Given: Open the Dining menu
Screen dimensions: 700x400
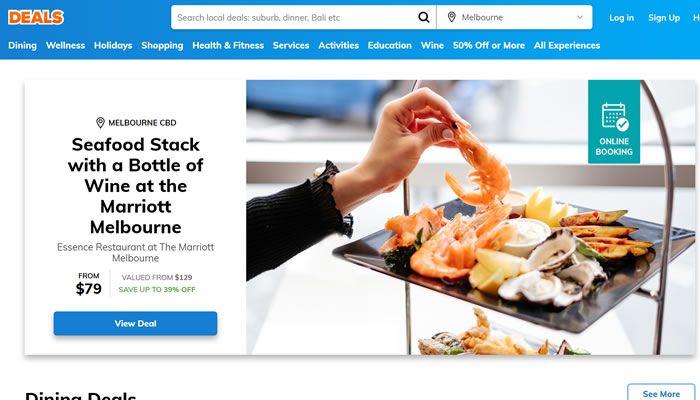Looking at the screenshot, I should coord(22,46).
